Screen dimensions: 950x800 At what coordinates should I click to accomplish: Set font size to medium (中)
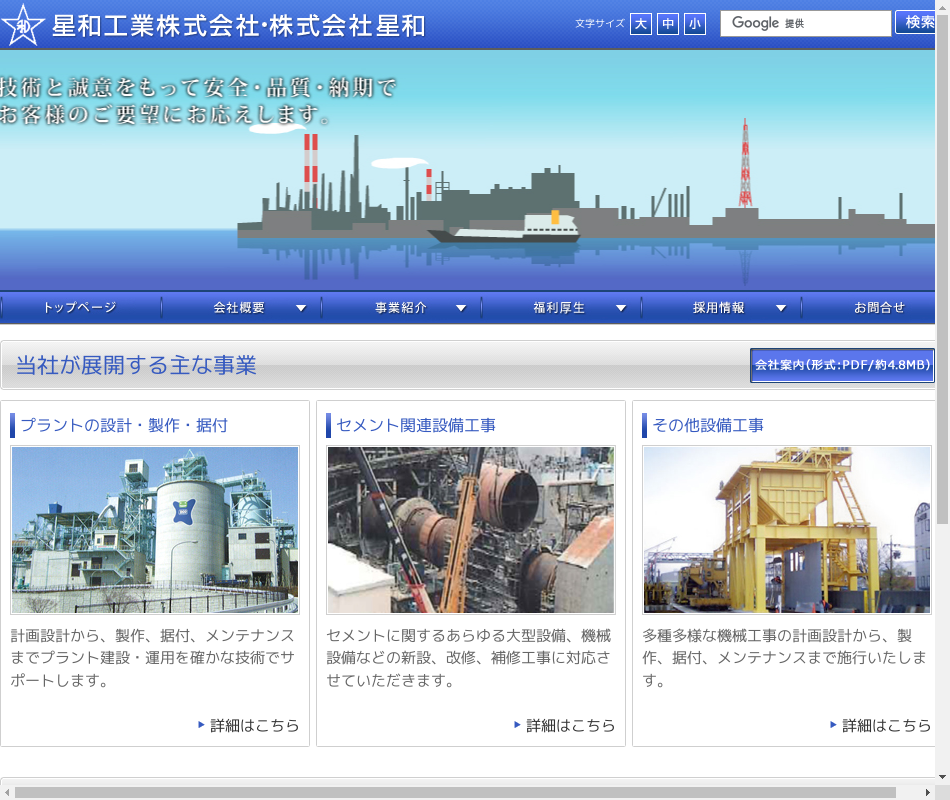[x=668, y=24]
